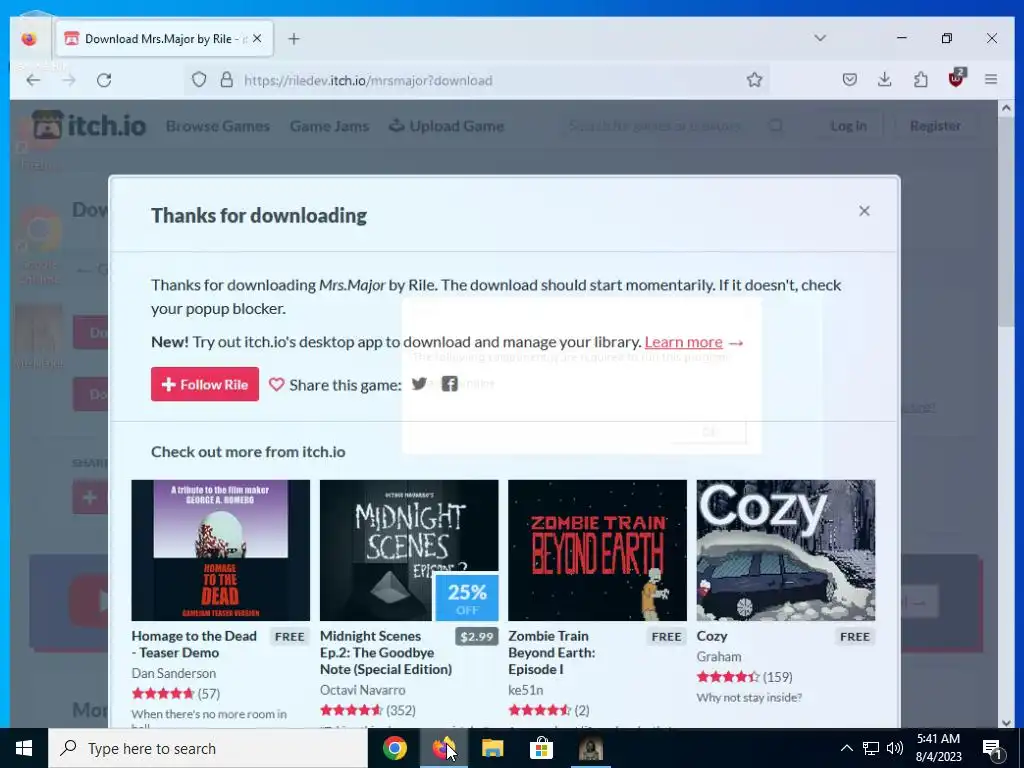
Task: Click the taskbar search box
Action: [x=208, y=748]
